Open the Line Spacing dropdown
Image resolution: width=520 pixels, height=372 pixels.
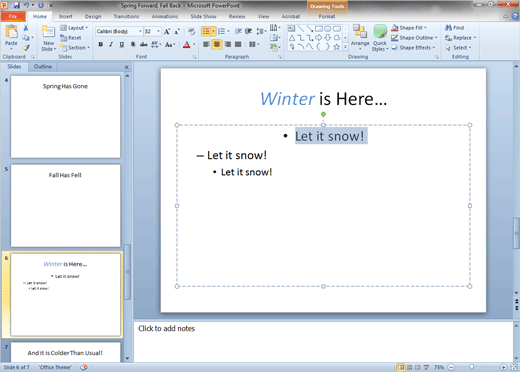pyautogui.click(x=261, y=31)
